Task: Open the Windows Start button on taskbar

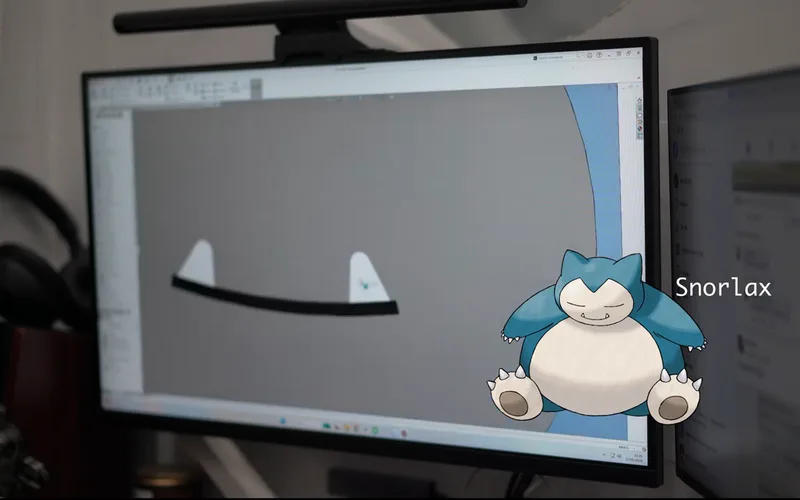Action: click(283, 421)
